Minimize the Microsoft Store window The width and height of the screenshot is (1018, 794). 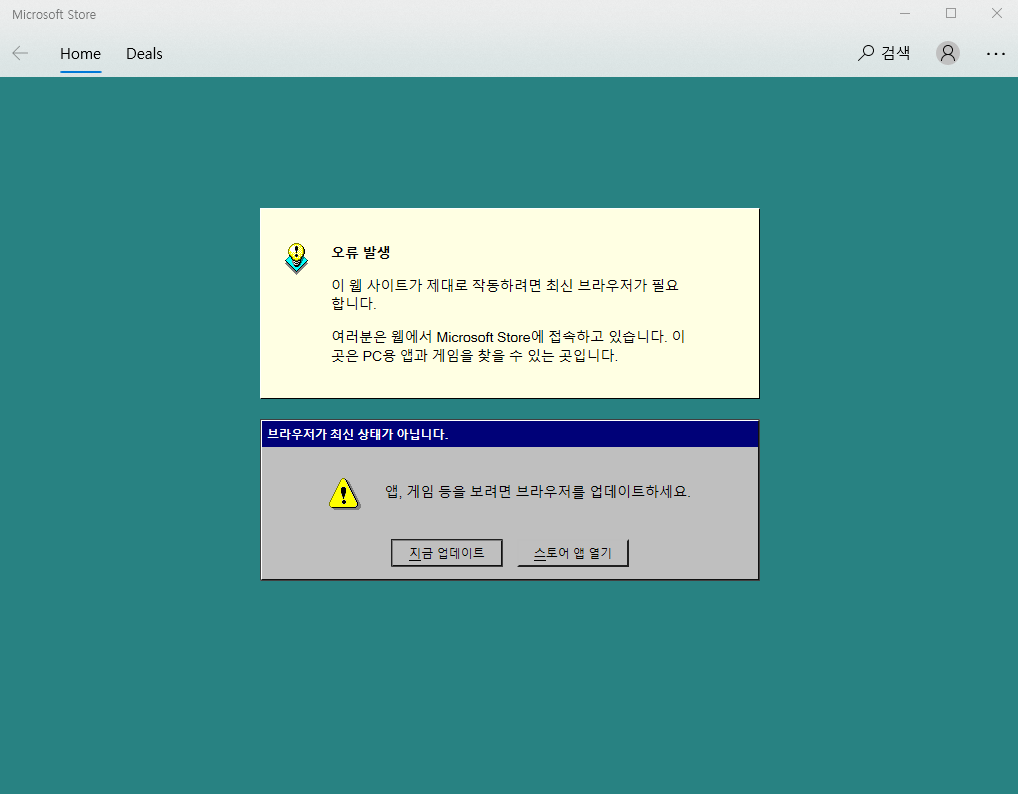[x=904, y=14]
